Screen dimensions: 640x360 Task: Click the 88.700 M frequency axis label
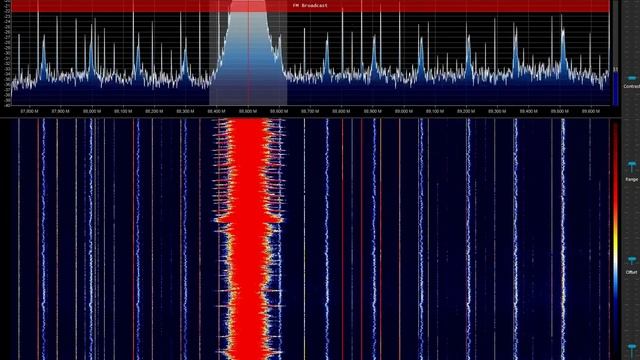coord(310,111)
